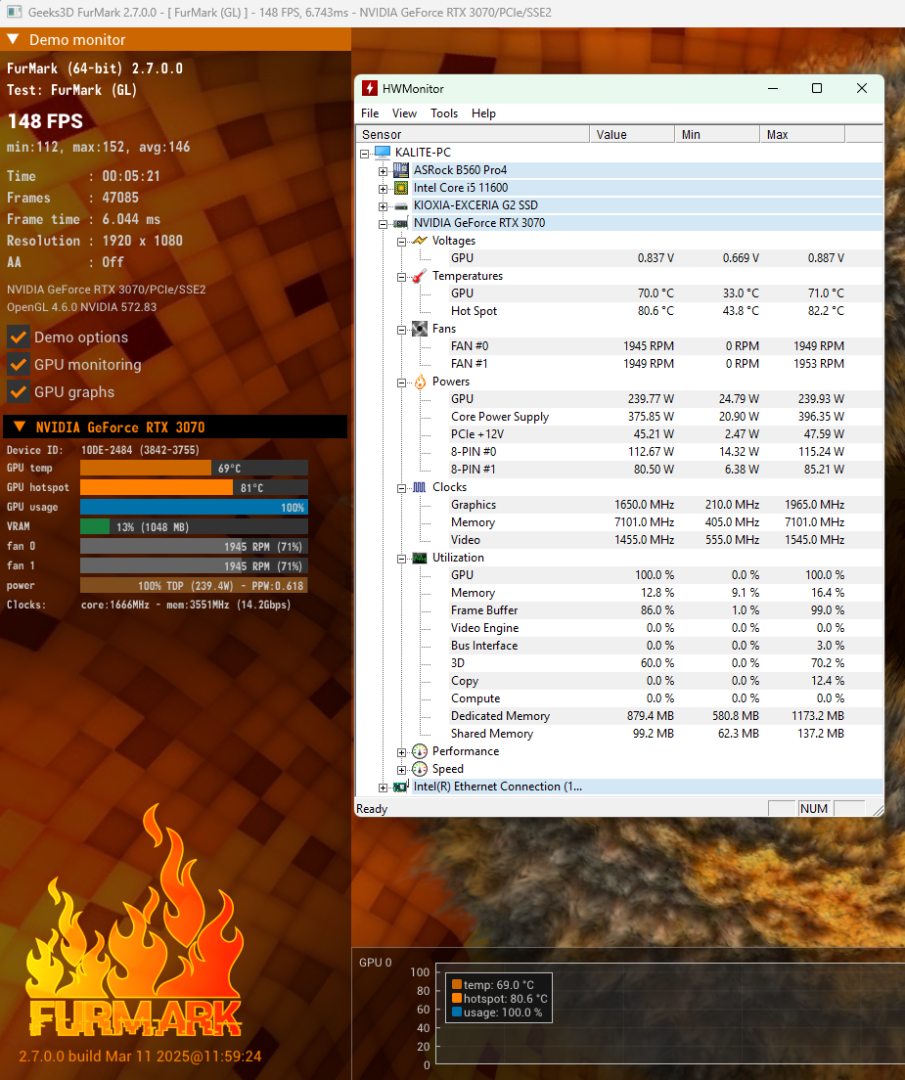
Task: Maximize the HWMonitor window
Action: 817,88
